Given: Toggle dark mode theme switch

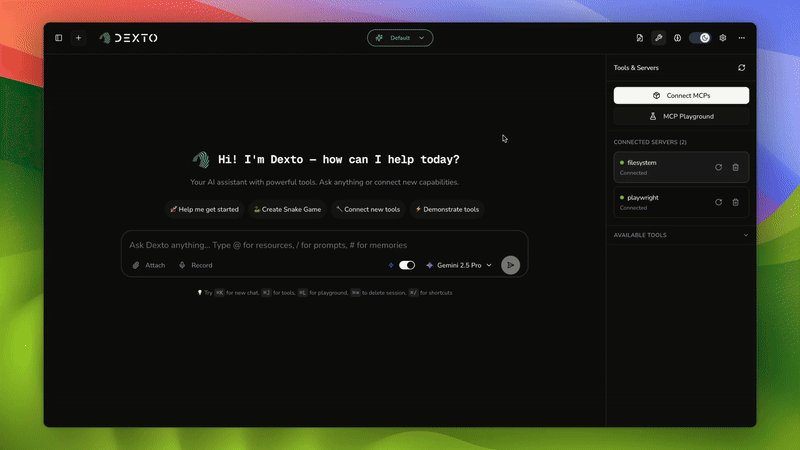Looking at the screenshot, I should point(700,38).
